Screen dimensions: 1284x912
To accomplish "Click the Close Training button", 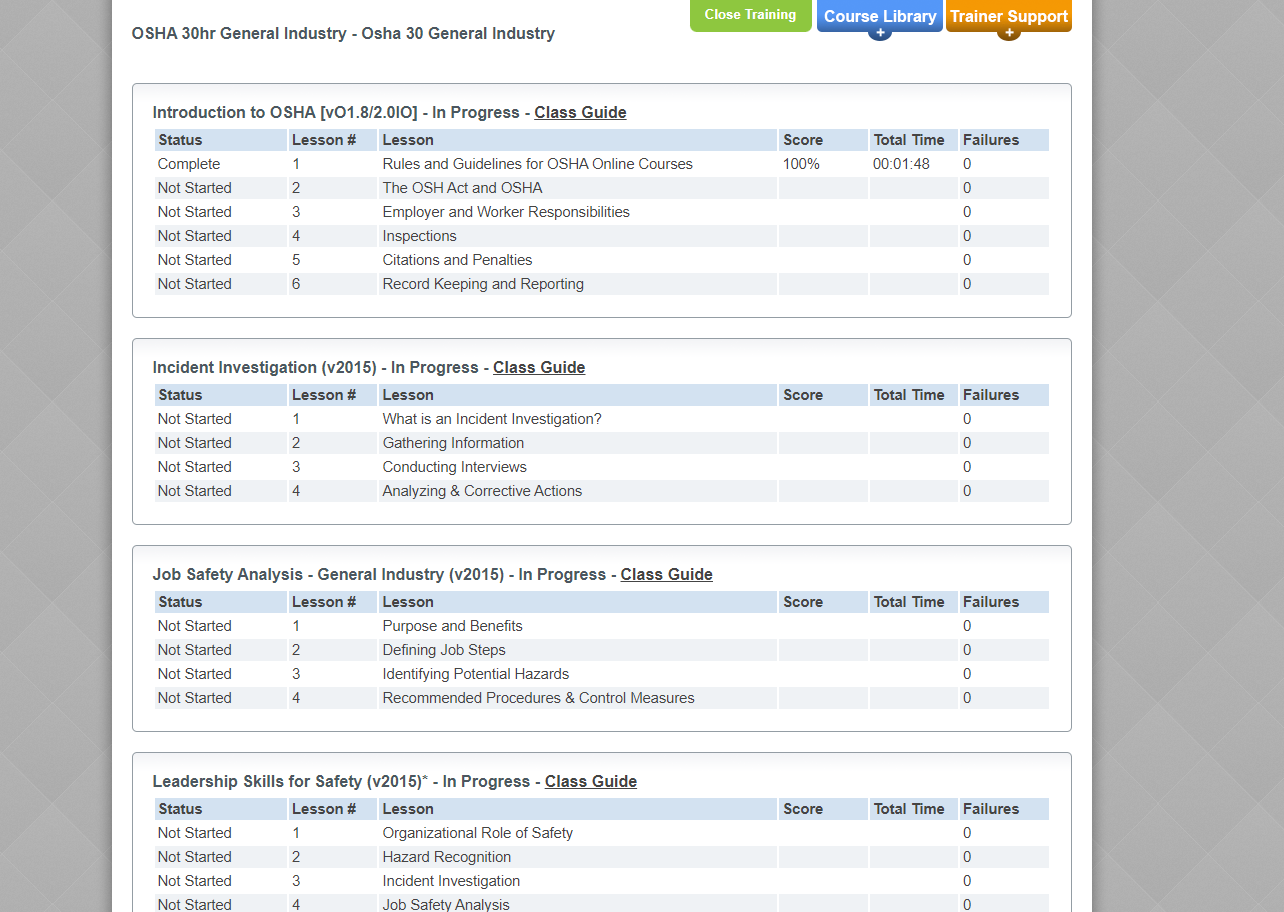I will [x=751, y=15].
